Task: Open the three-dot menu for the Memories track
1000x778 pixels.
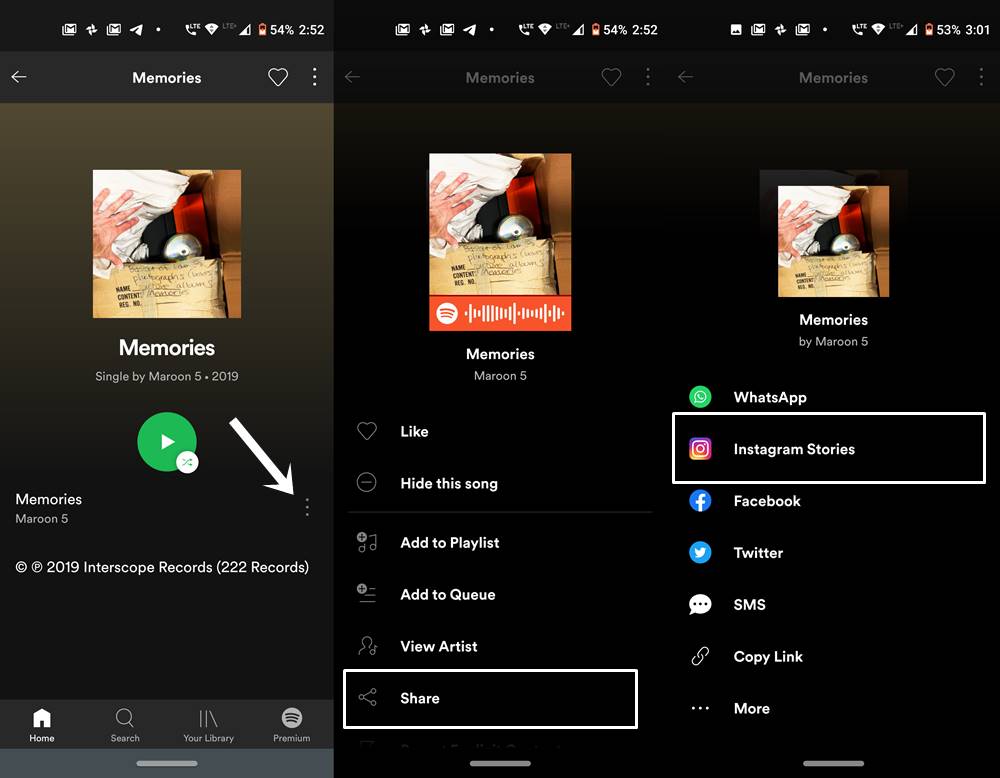Action: coord(307,508)
